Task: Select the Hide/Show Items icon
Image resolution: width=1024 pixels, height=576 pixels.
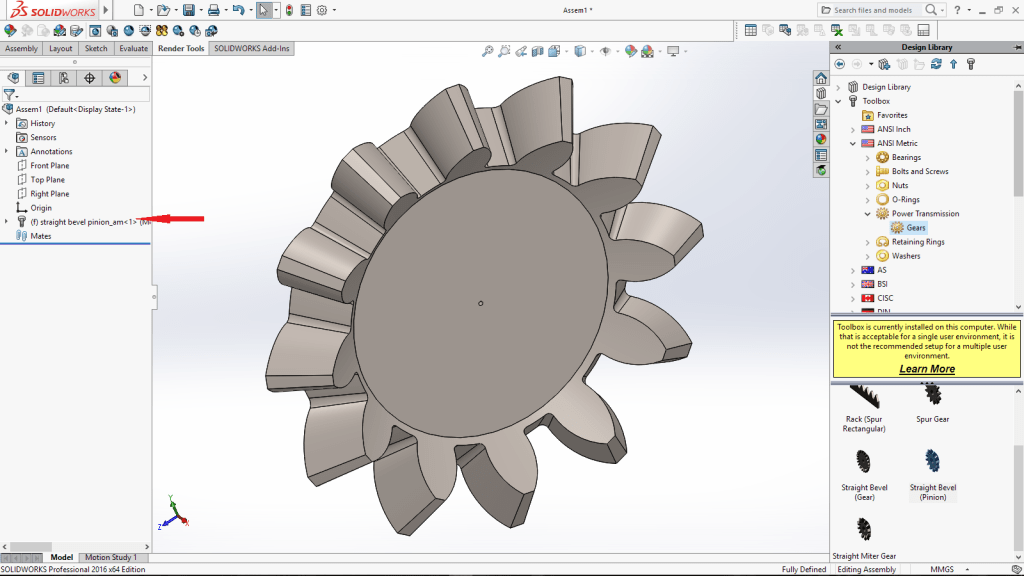Action: (605, 50)
